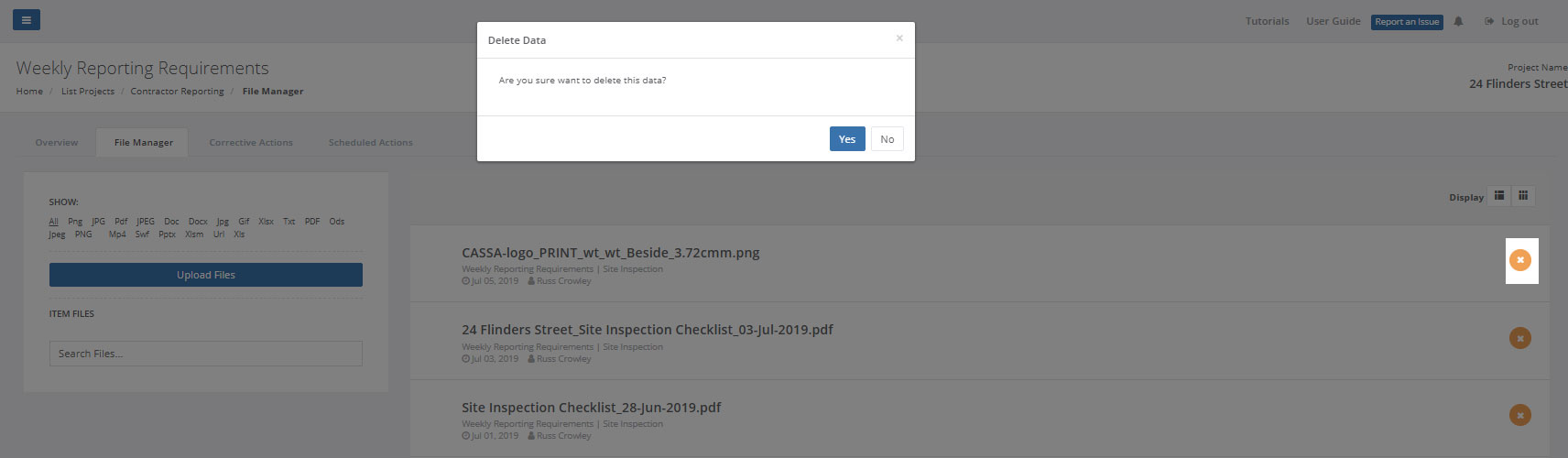Screen dimensions: 1568x458
Task: Remove the Site Inspection Checklist 28-Jun-2019 file
Action: [x=1520, y=415]
